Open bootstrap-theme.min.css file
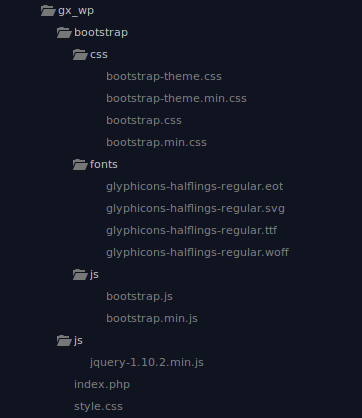Image resolution: width=362 pixels, height=418 pixels. [x=176, y=98]
